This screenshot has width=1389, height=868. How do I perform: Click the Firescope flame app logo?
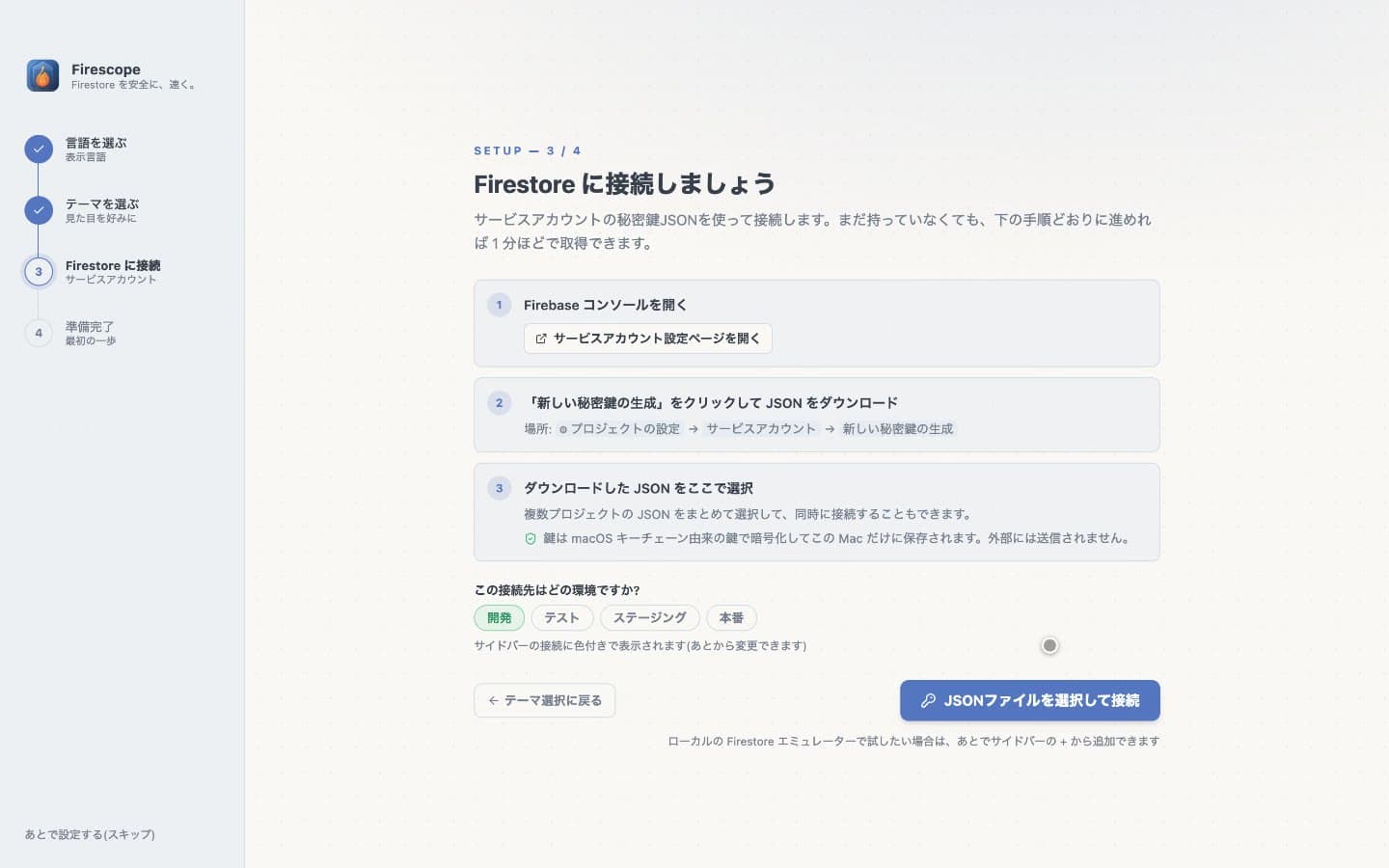42,75
